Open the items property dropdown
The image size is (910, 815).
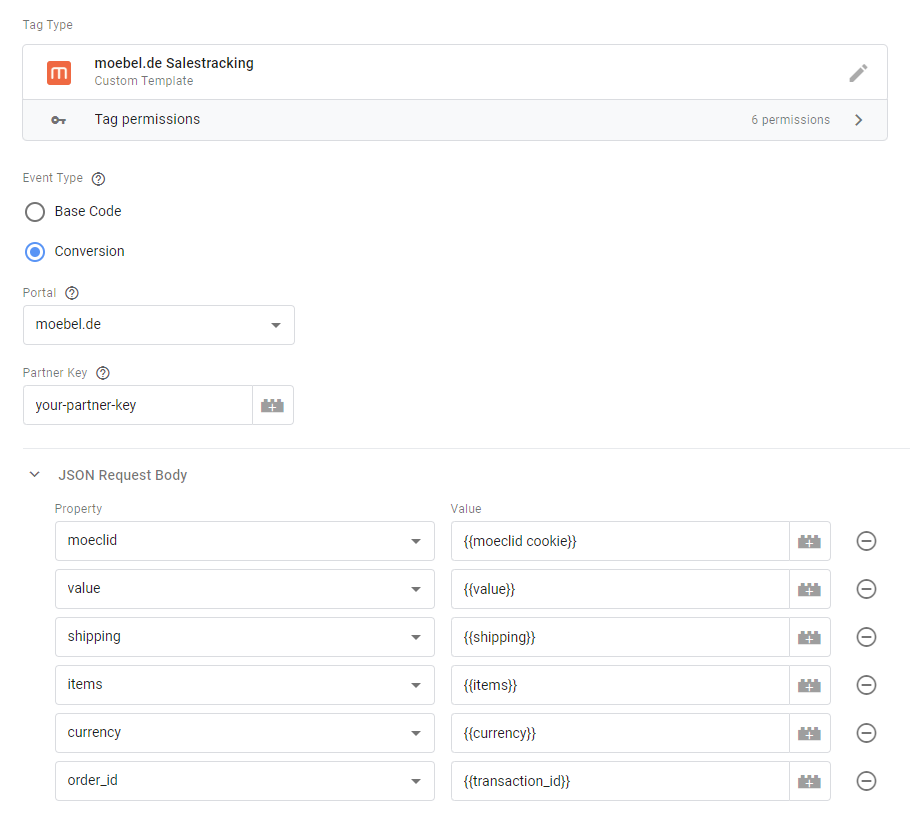click(245, 685)
